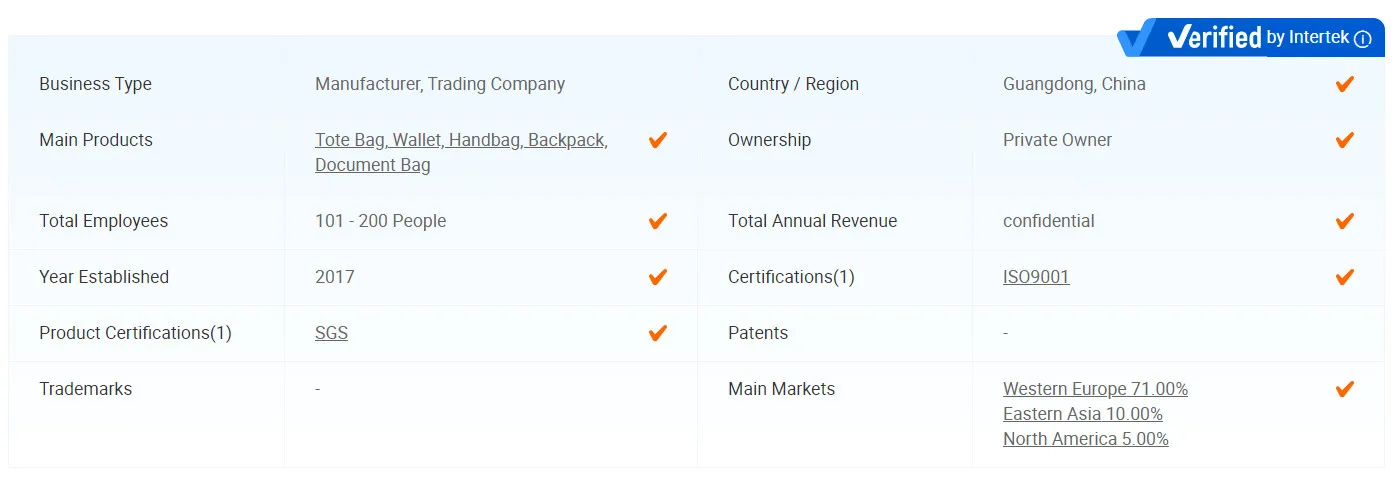Click the checkmark beside Main Products
1400x483 pixels.
tap(657, 140)
